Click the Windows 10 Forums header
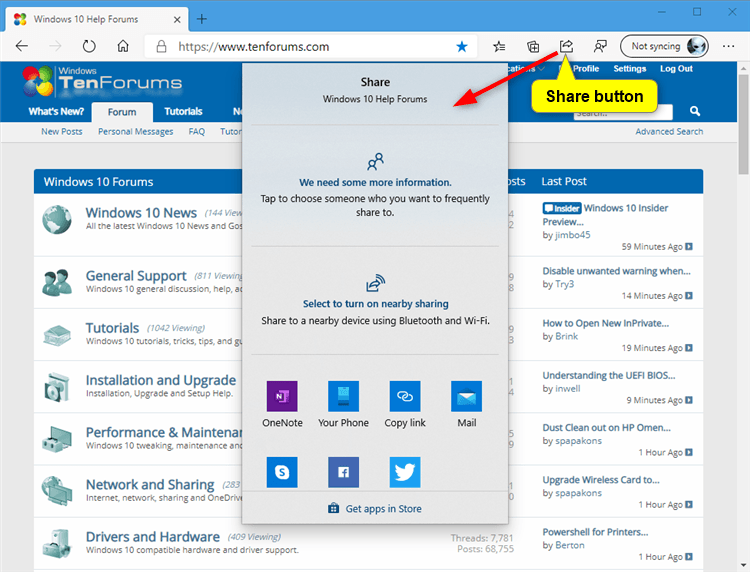 point(99,182)
